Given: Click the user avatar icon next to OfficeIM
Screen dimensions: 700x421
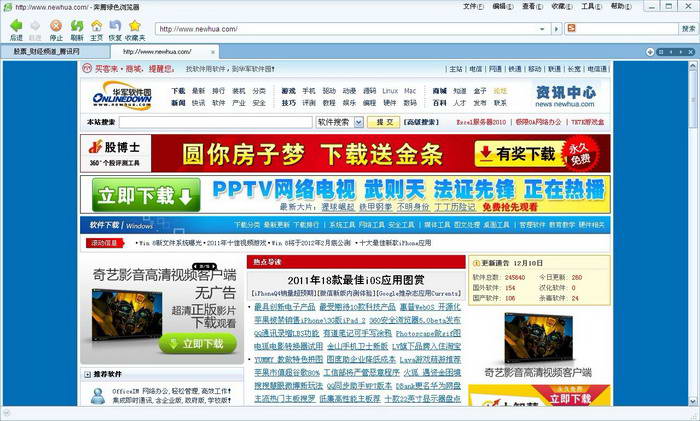Looking at the screenshot, I should 98,395.
